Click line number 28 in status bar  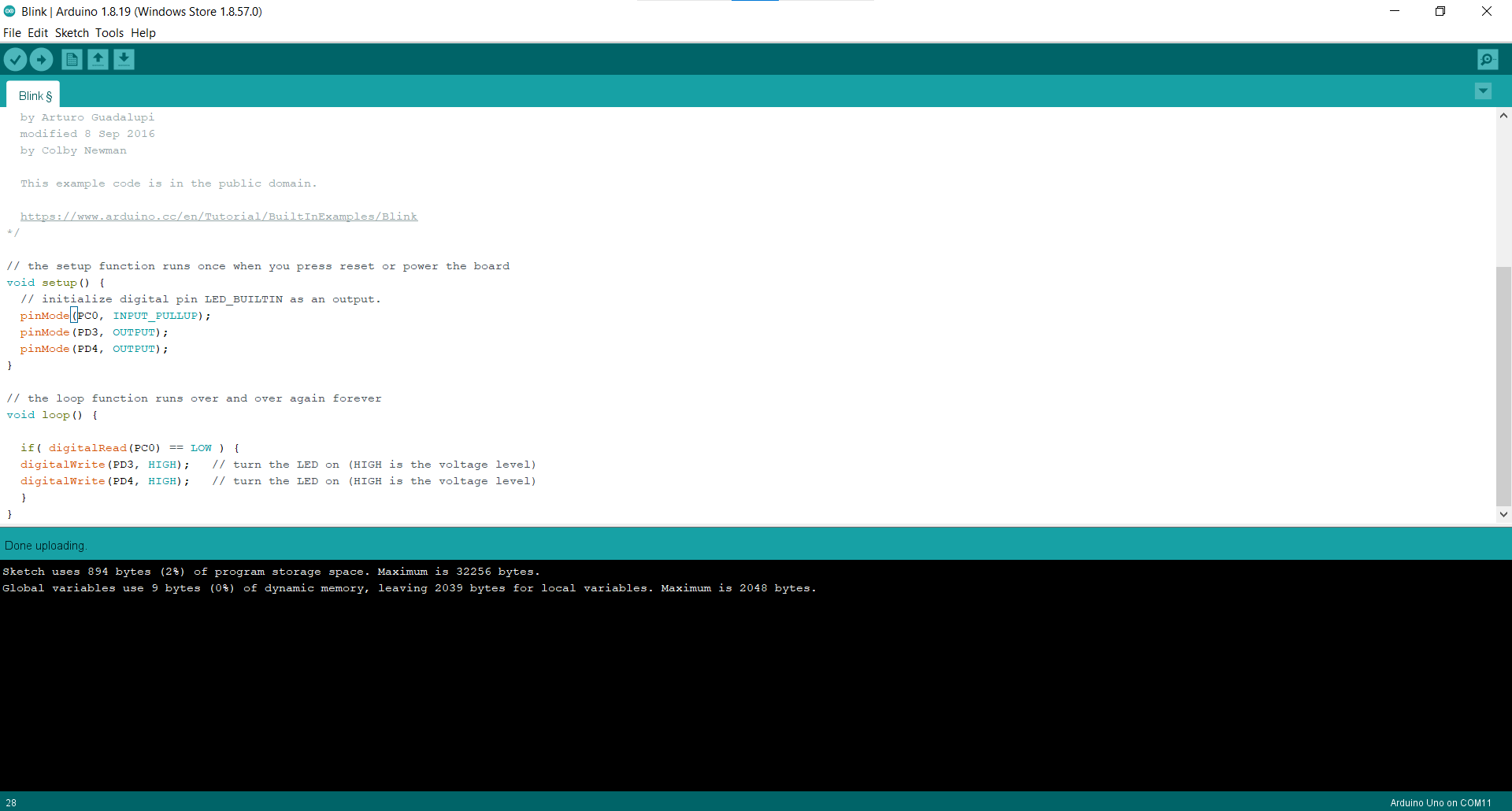pyautogui.click(x=11, y=803)
